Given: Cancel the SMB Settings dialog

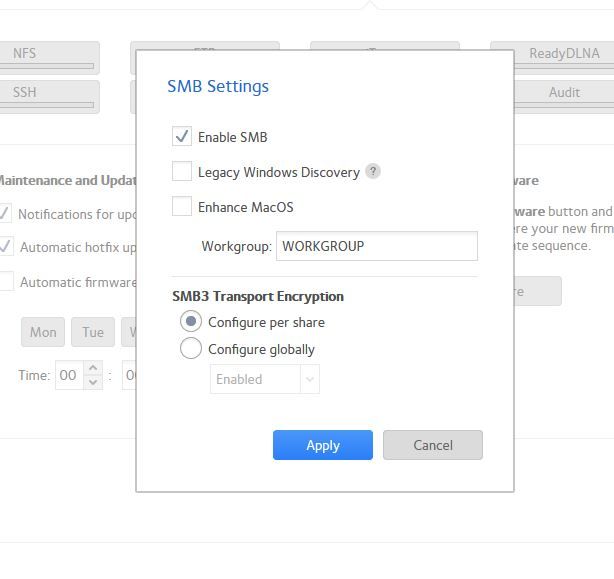Looking at the screenshot, I should coord(432,445).
